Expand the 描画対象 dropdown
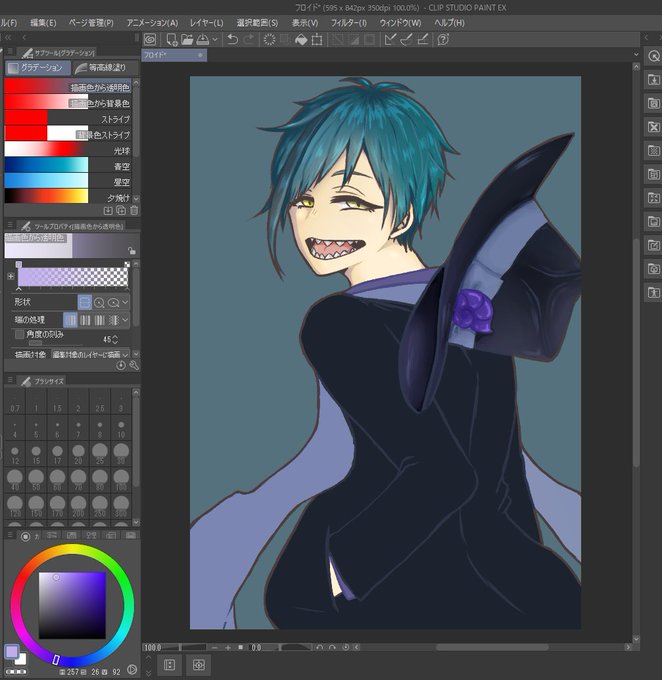The width and height of the screenshot is (662, 680). [x=91, y=354]
